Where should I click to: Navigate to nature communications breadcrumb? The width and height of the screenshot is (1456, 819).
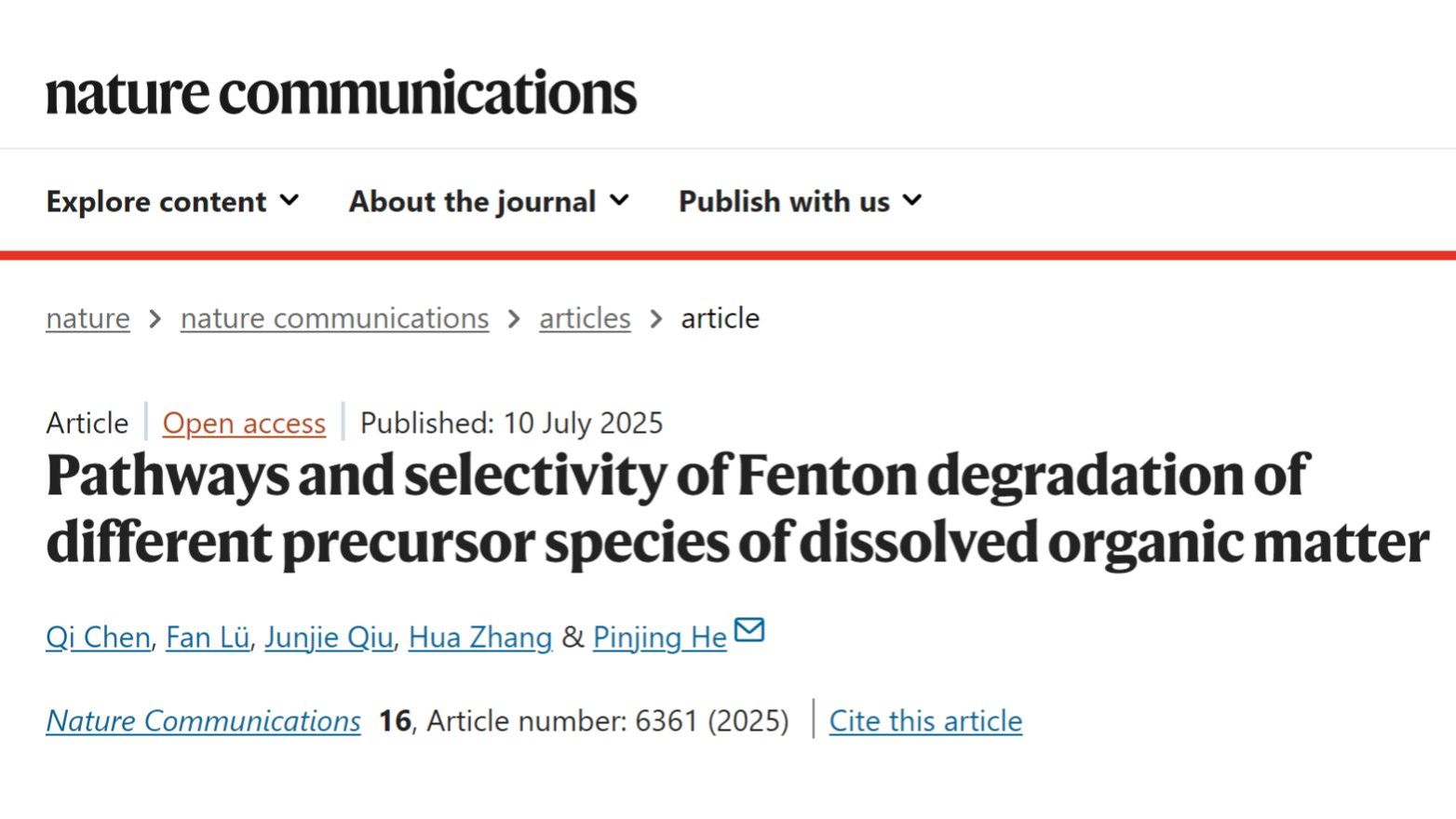[x=334, y=318]
